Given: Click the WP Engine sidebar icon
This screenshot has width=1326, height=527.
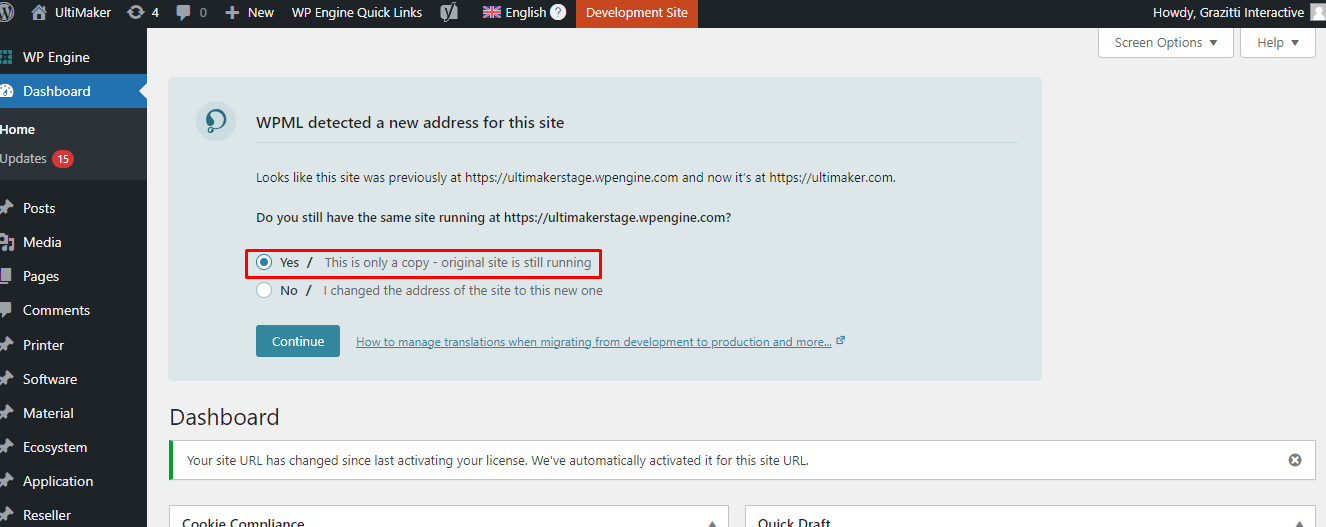Looking at the screenshot, I should click(6, 57).
